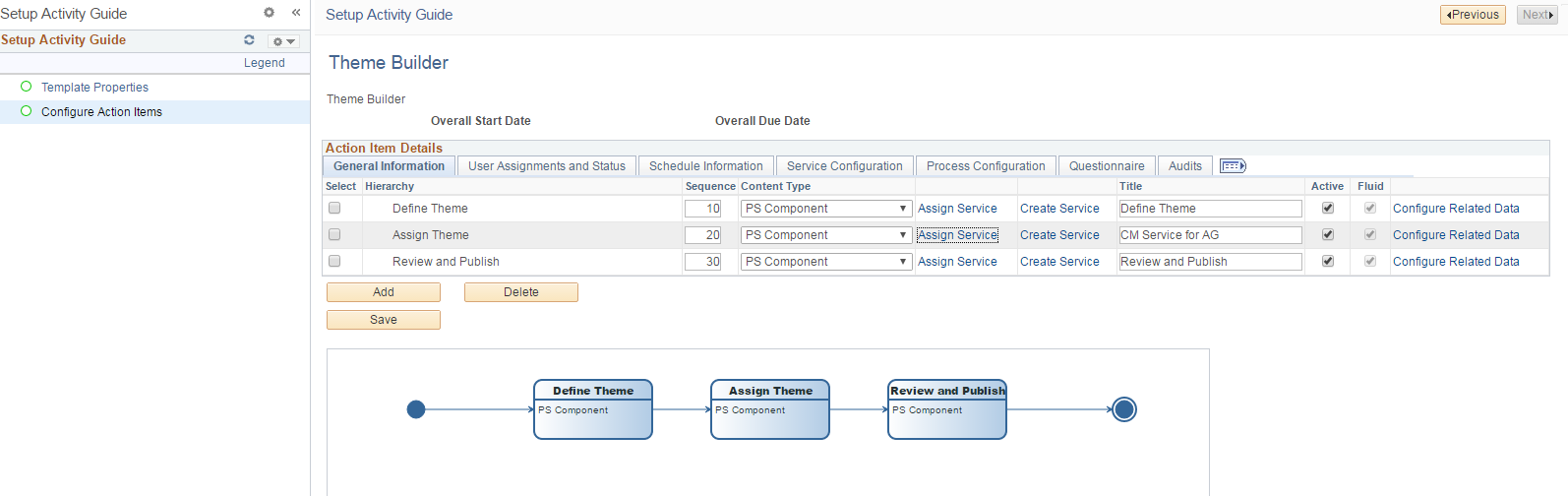Click the Add button

pyautogui.click(x=384, y=292)
